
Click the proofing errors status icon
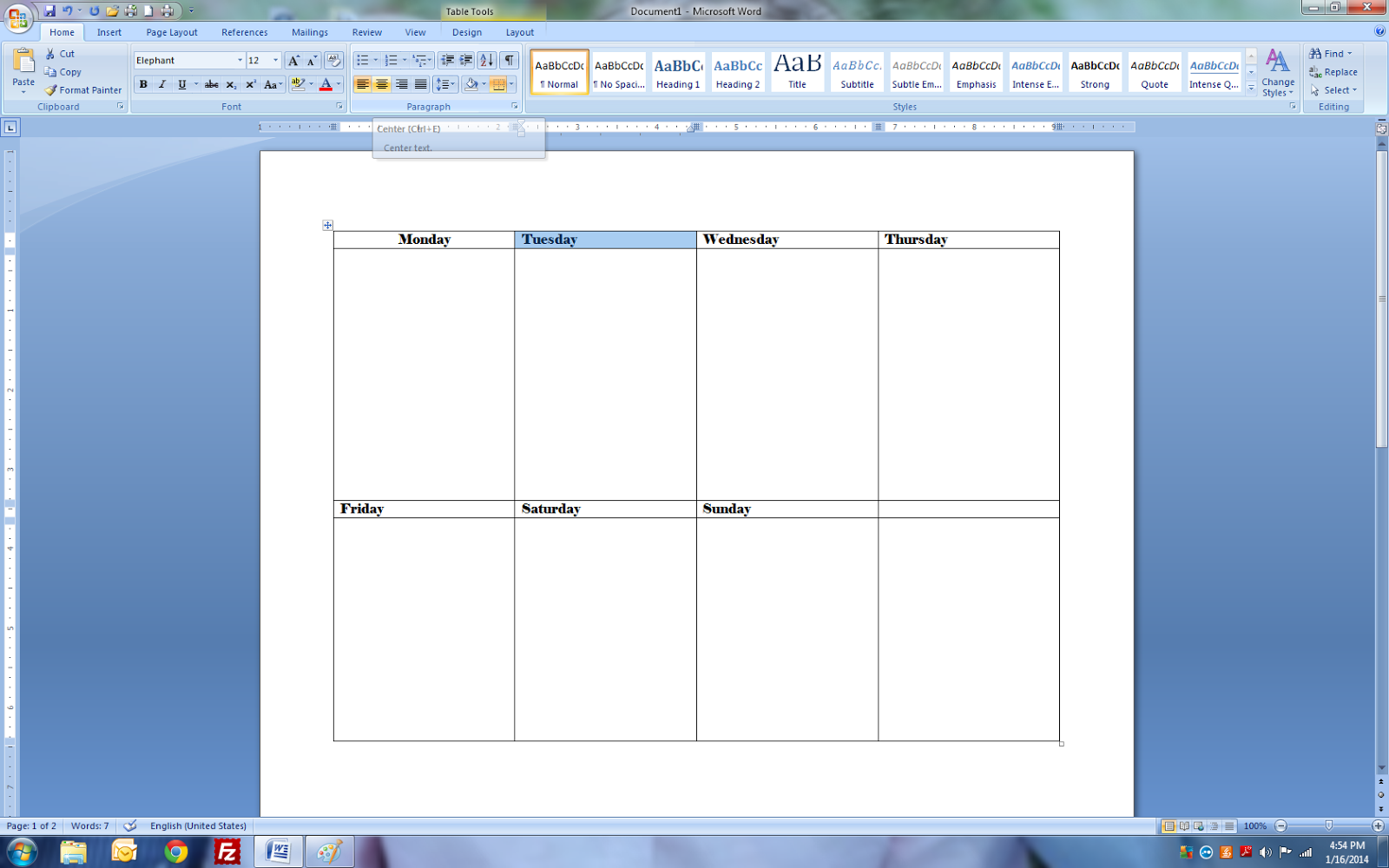pyautogui.click(x=130, y=826)
